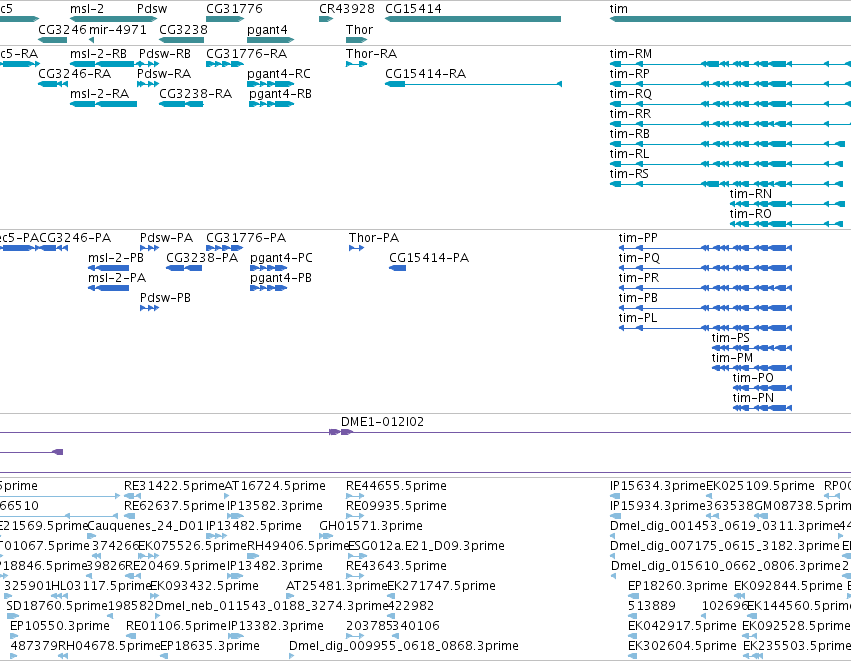Click the RE01106.5prime cDNA label
851x661 pixels.
point(176,626)
